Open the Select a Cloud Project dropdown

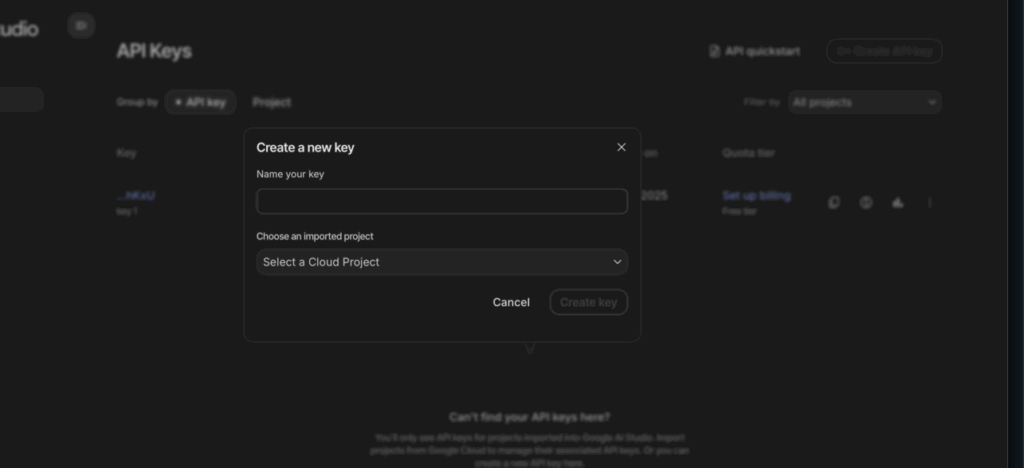[x=441, y=262]
